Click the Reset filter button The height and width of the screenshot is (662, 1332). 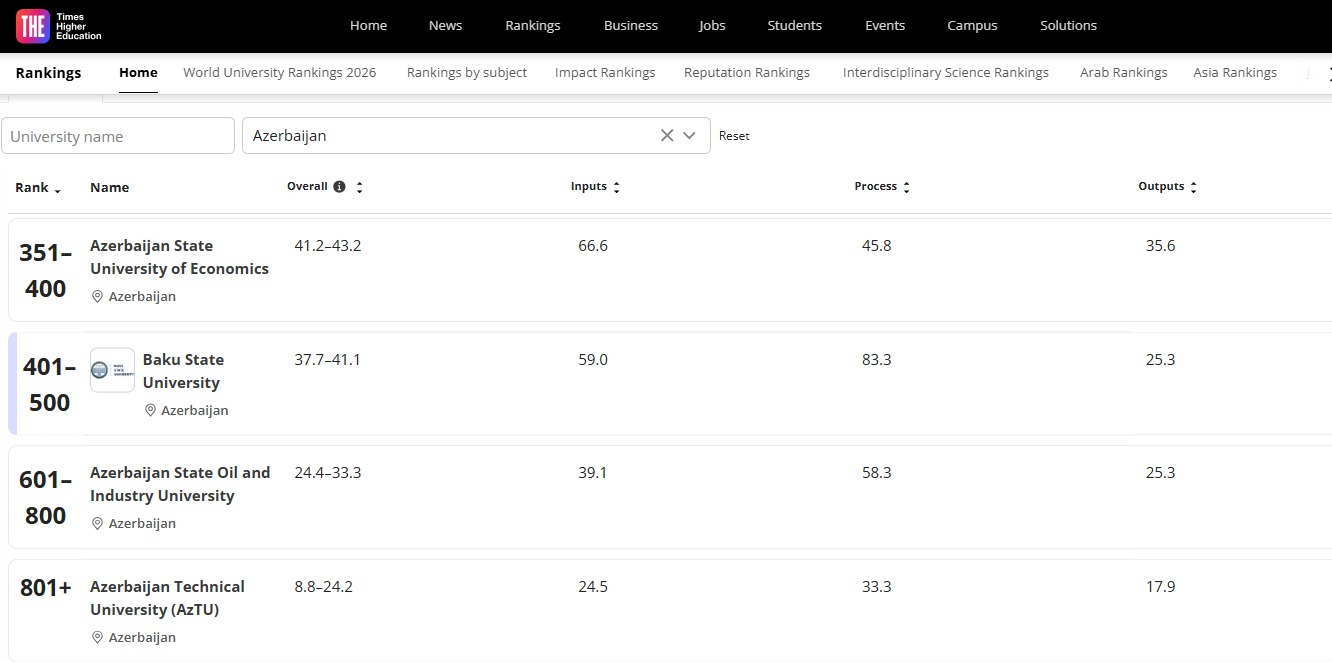click(734, 136)
